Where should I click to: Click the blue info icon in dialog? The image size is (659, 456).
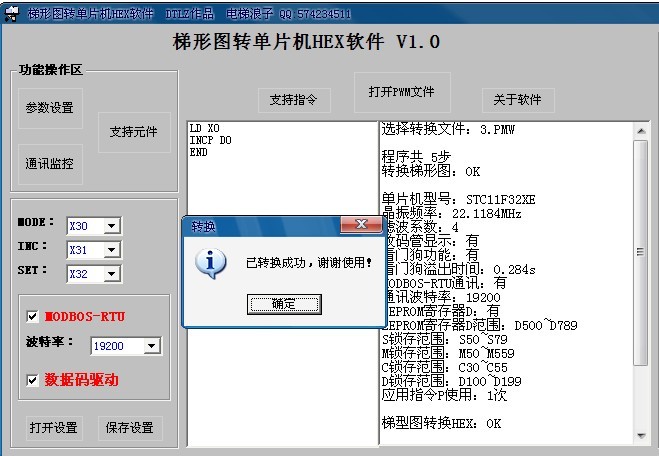[x=209, y=263]
